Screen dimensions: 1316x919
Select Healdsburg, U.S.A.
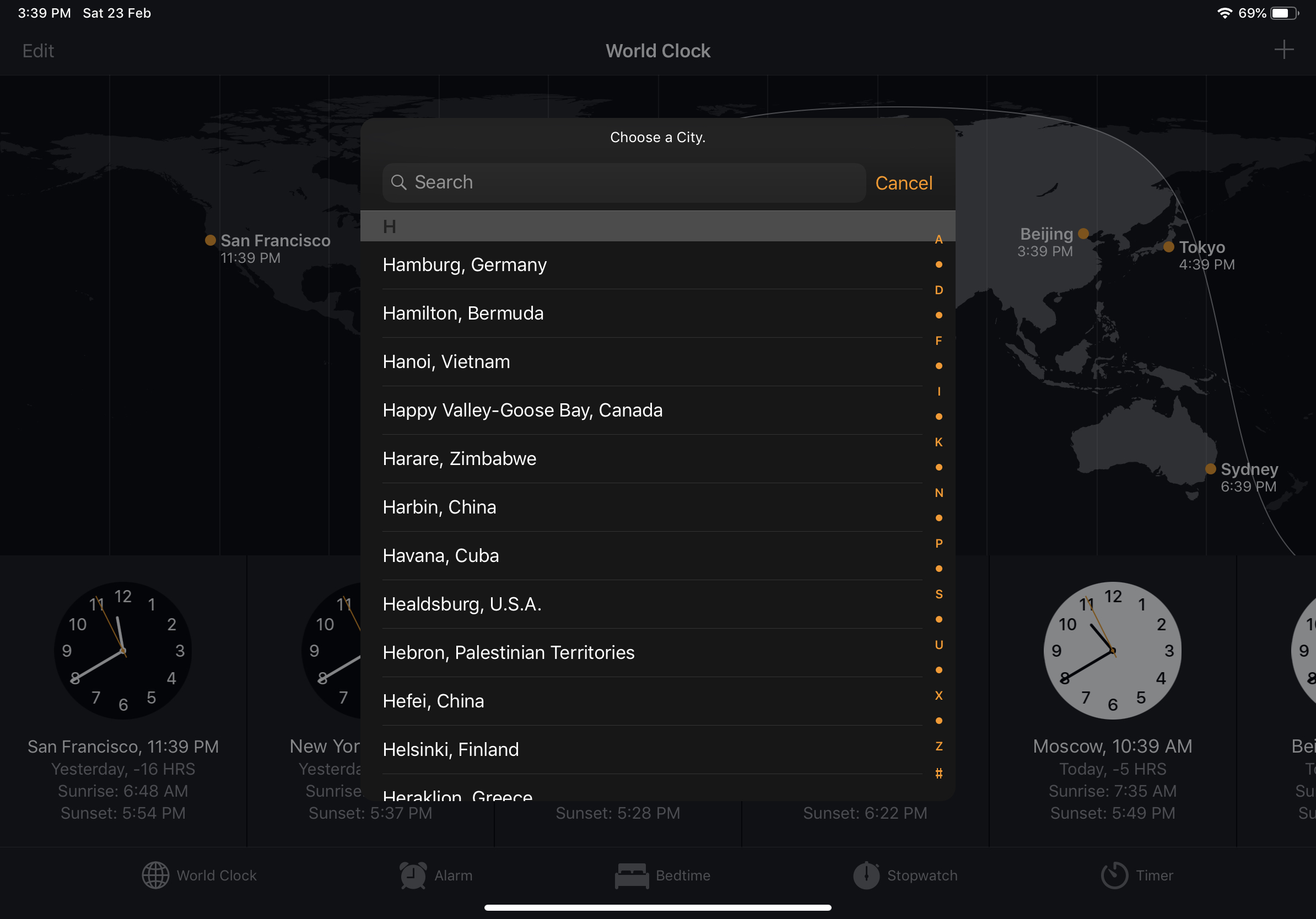click(652, 604)
